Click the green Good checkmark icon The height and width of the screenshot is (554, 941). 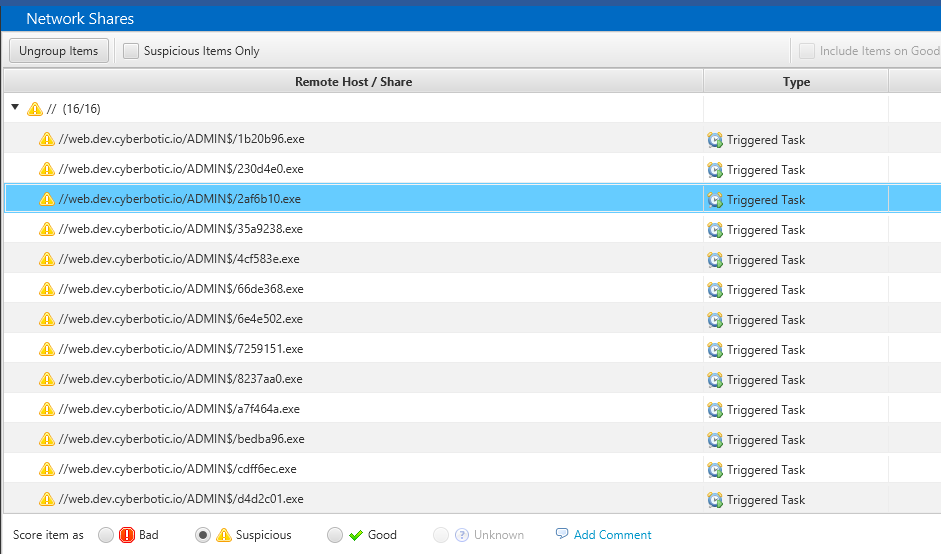[355, 535]
